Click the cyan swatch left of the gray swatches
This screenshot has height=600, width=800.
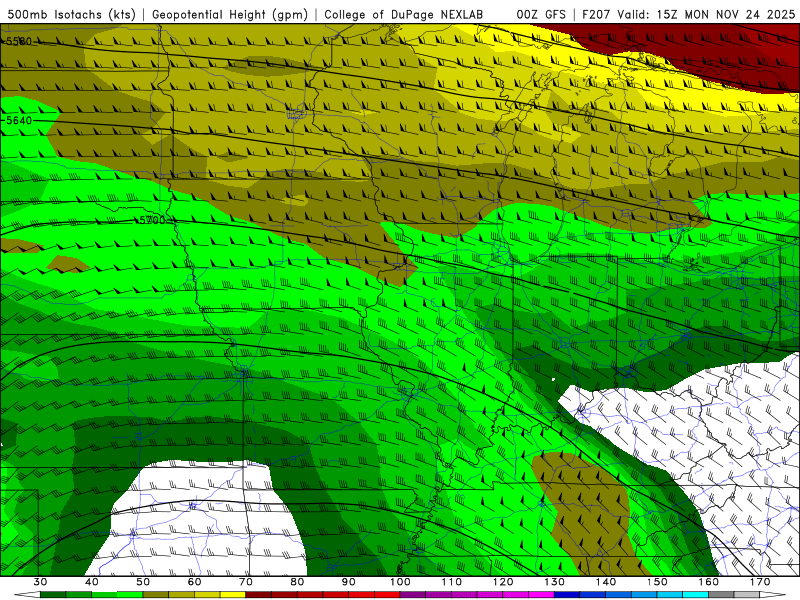[696, 595]
